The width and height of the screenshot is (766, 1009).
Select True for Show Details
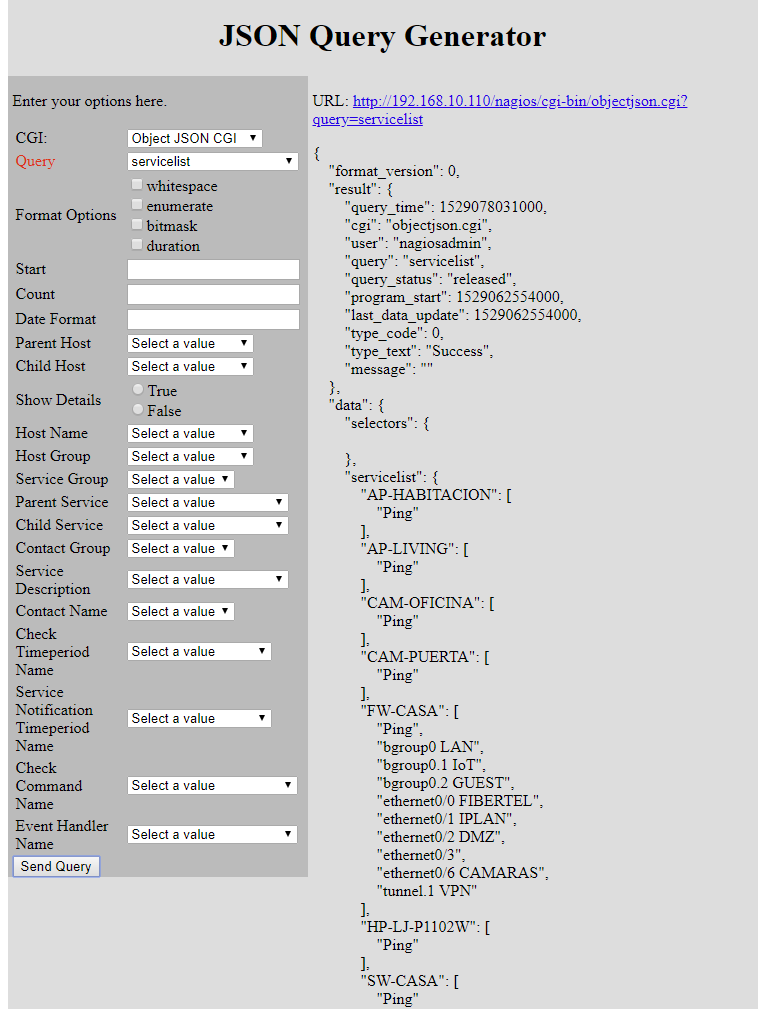(139, 390)
